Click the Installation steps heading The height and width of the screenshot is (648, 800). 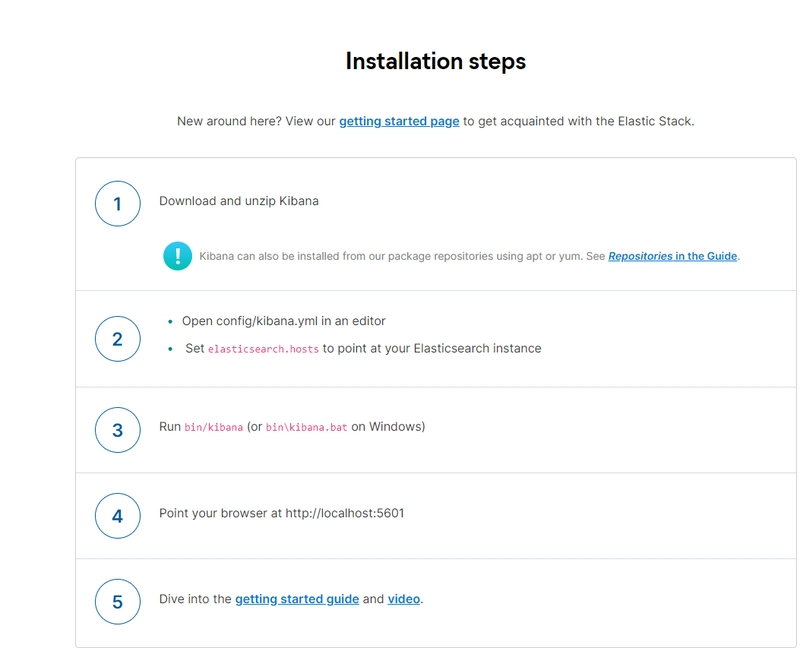(435, 61)
